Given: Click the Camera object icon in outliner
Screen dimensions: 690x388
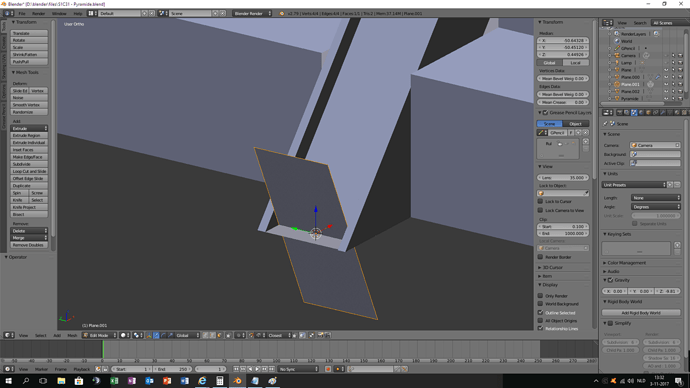Looking at the screenshot, I should 617,55.
